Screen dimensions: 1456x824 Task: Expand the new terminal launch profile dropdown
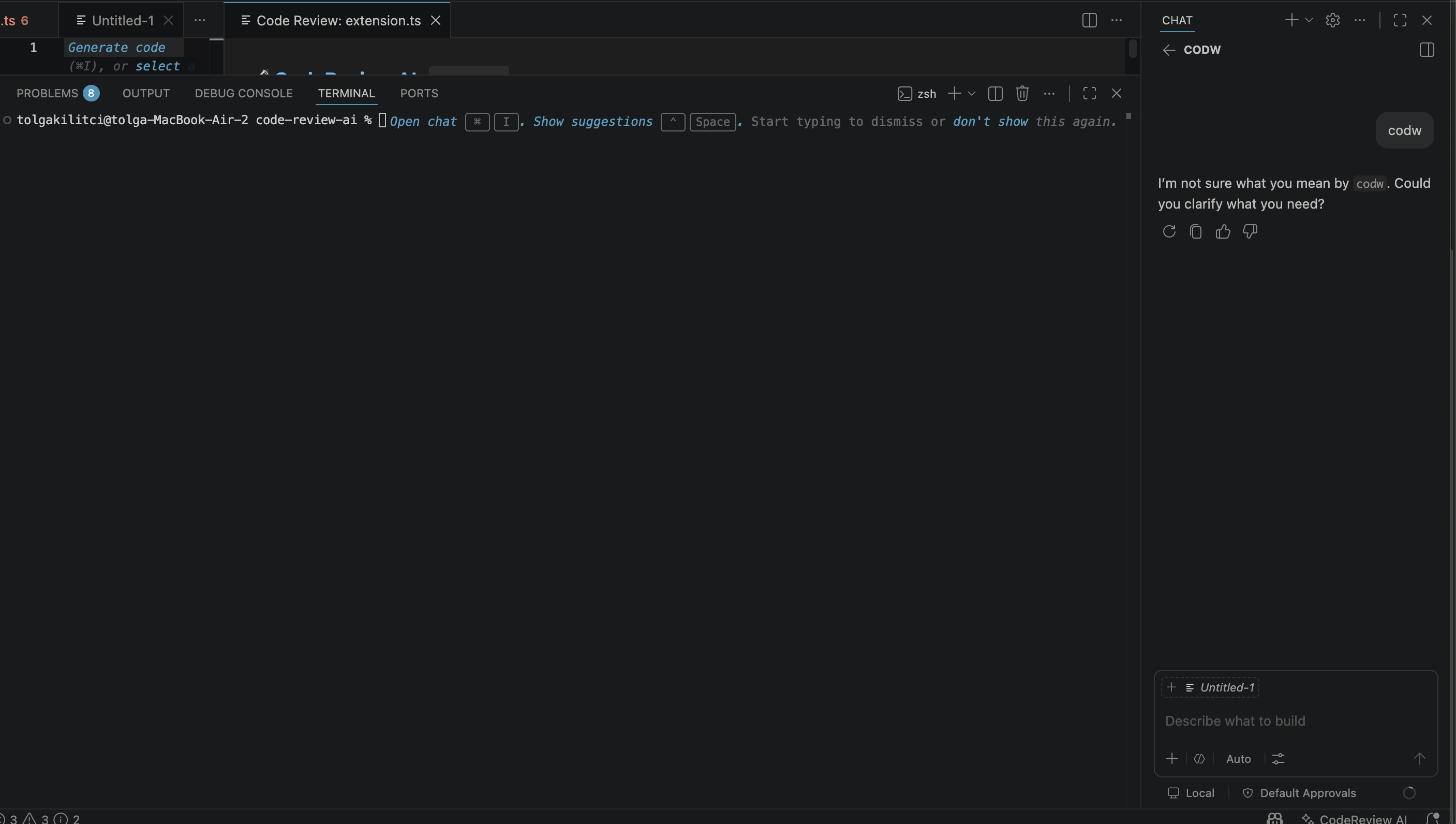972,93
